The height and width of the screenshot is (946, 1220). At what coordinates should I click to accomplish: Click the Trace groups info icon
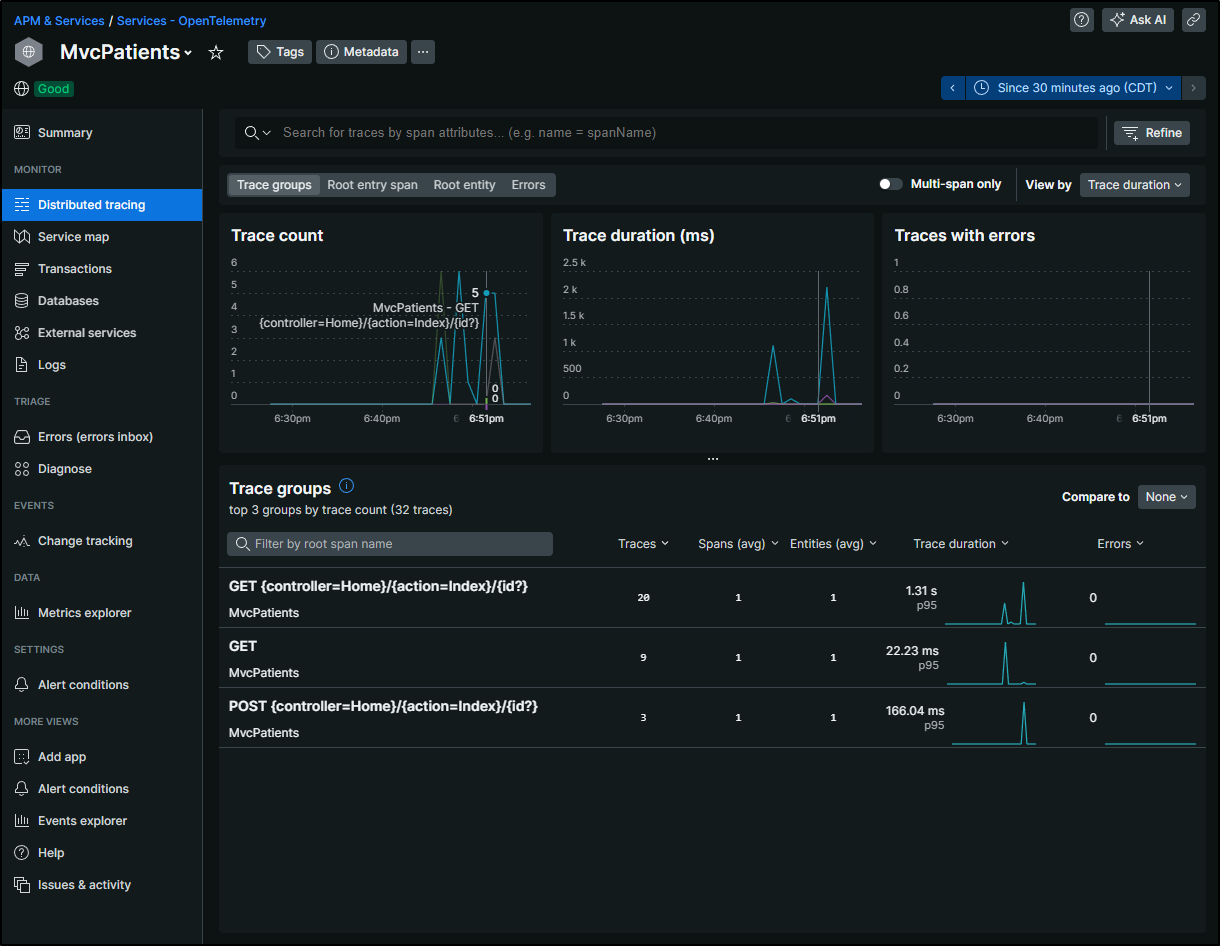(347, 486)
